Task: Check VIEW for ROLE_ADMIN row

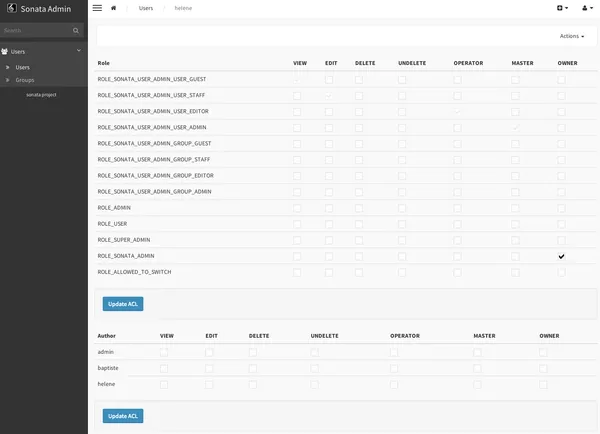Action: click(297, 208)
